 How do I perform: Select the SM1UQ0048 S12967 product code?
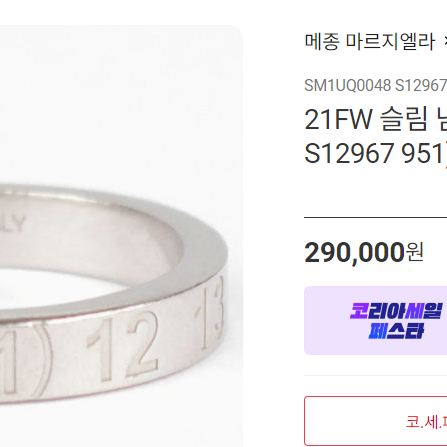point(375,86)
